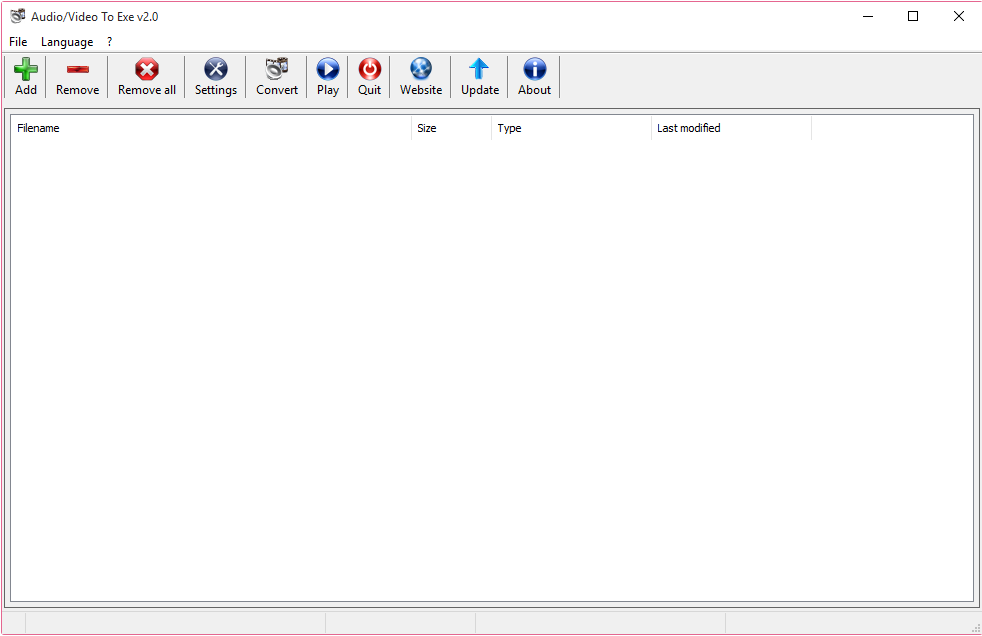Click the green Add toolbar icon

pos(26,69)
